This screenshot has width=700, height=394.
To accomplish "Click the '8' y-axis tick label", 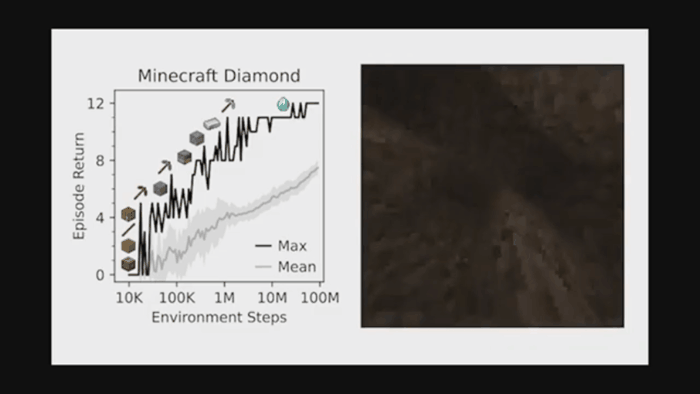I will pyautogui.click(x=100, y=161).
